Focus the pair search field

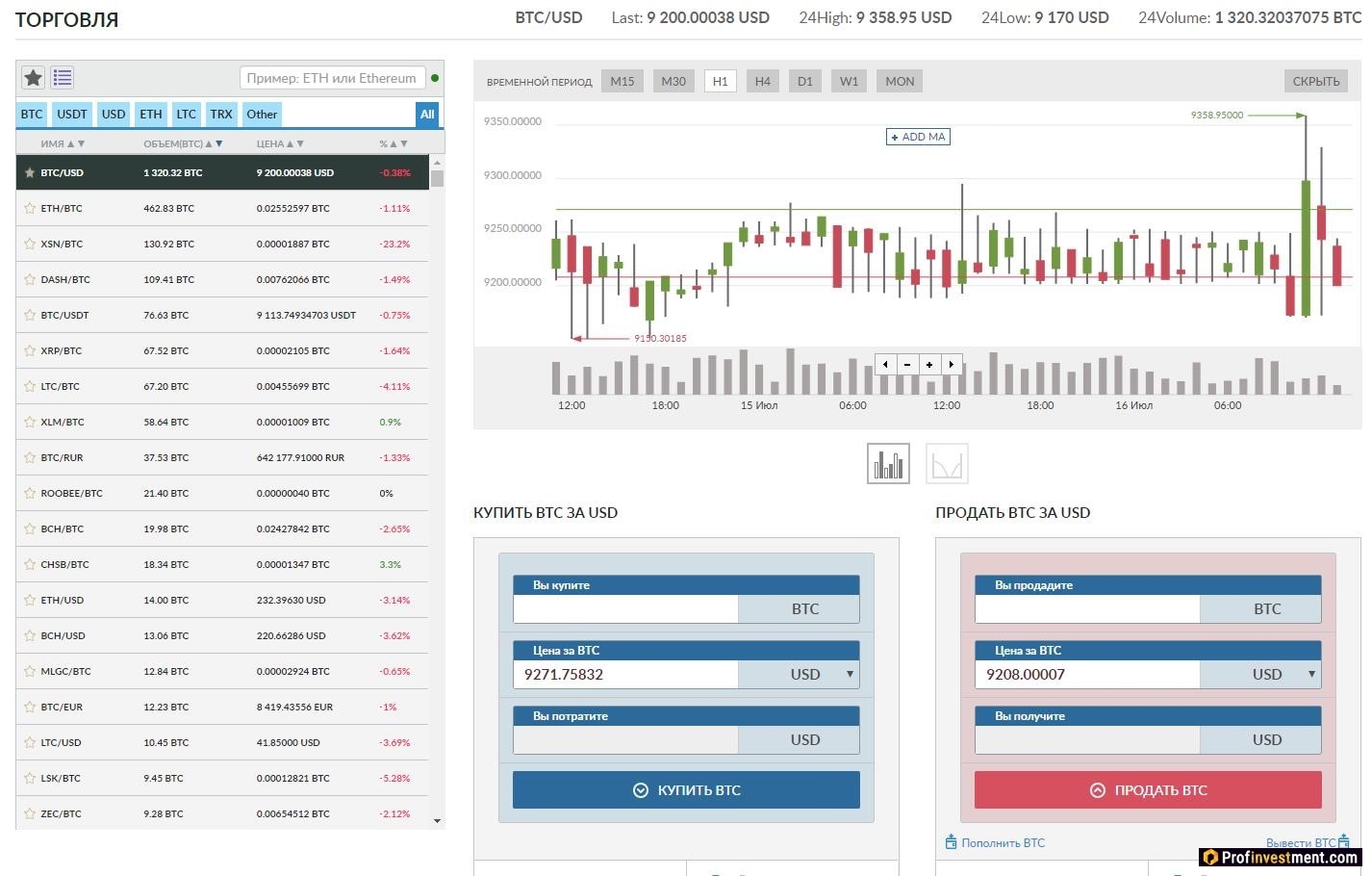[x=332, y=78]
